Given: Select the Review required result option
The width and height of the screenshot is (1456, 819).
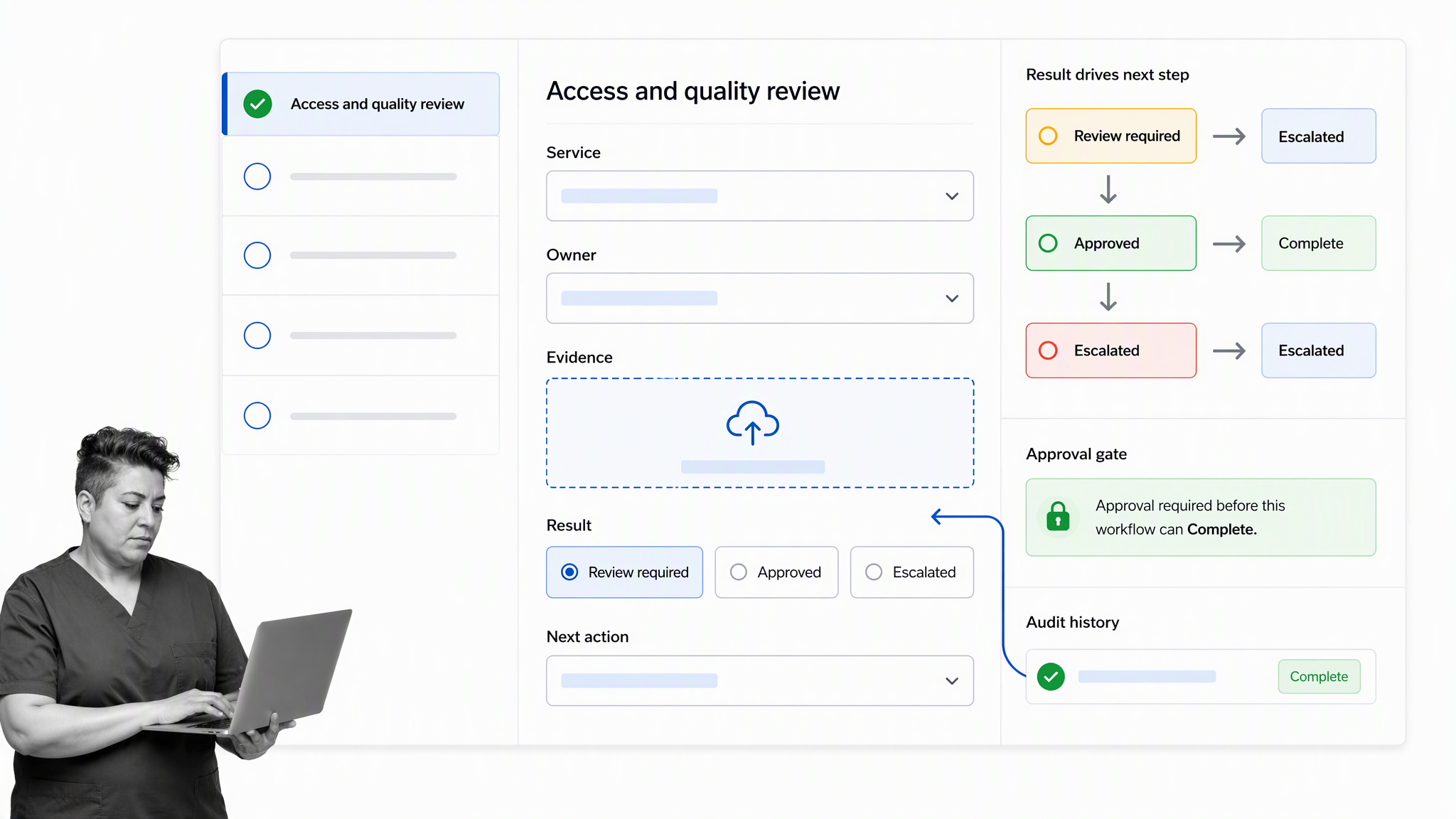Looking at the screenshot, I should click(624, 572).
